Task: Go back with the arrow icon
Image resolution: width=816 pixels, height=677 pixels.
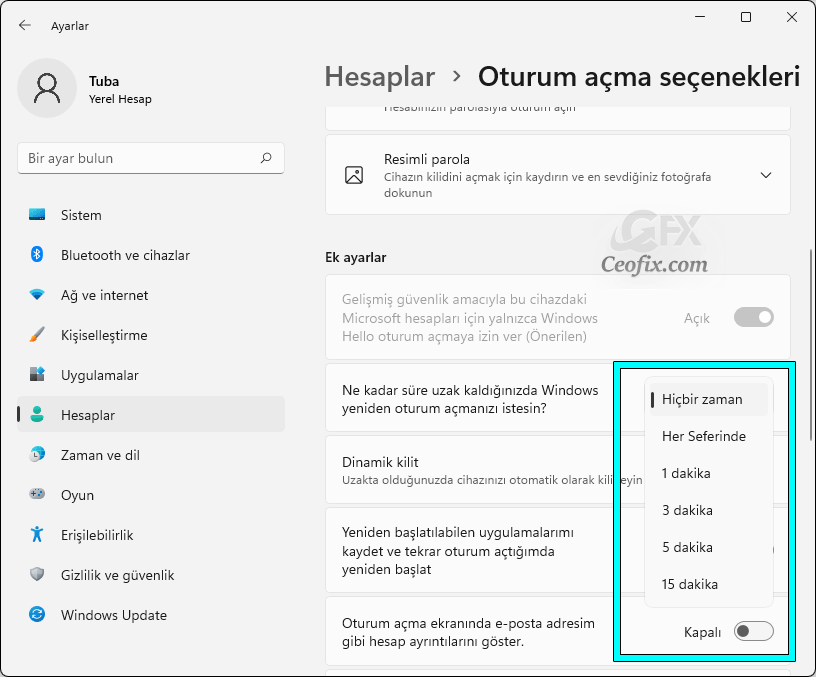Action: pyautogui.click(x=24, y=25)
